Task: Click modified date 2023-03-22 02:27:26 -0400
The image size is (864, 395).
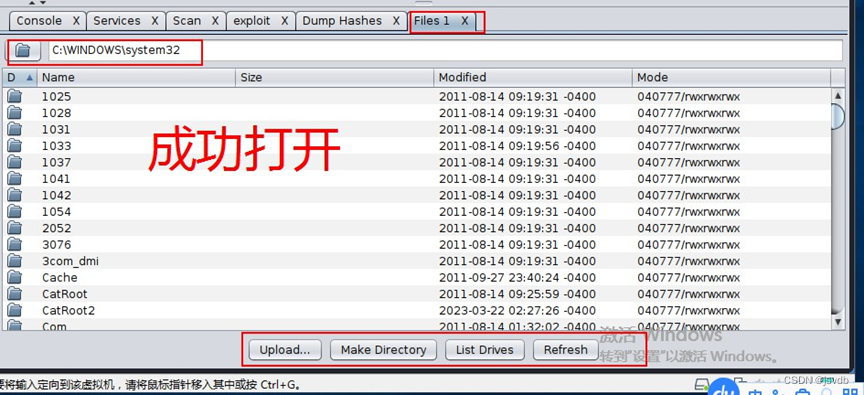Action: coord(517,310)
